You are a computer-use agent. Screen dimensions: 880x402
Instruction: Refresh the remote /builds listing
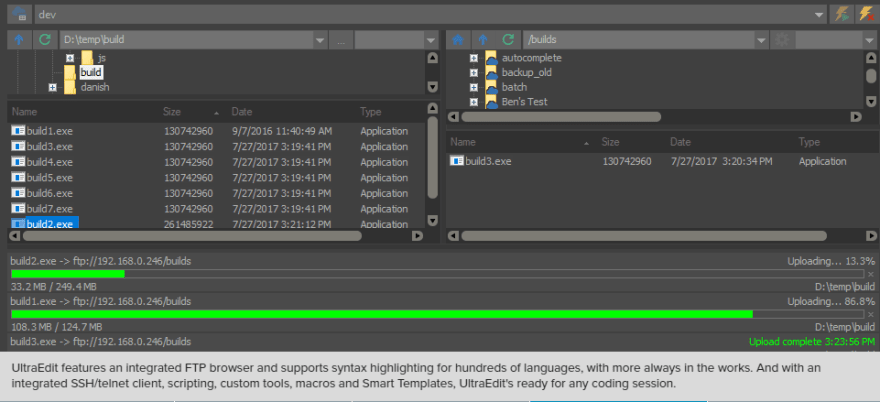(x=508, y=40)
